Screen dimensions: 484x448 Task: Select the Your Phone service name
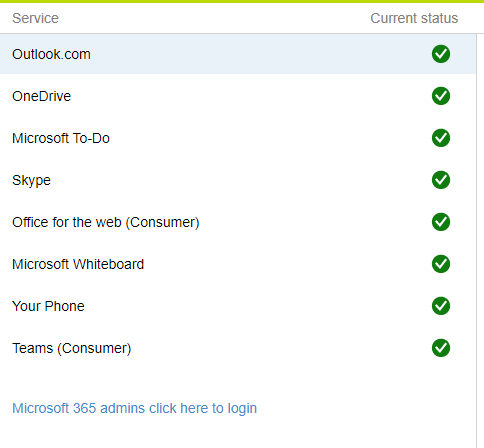(48, 306)
